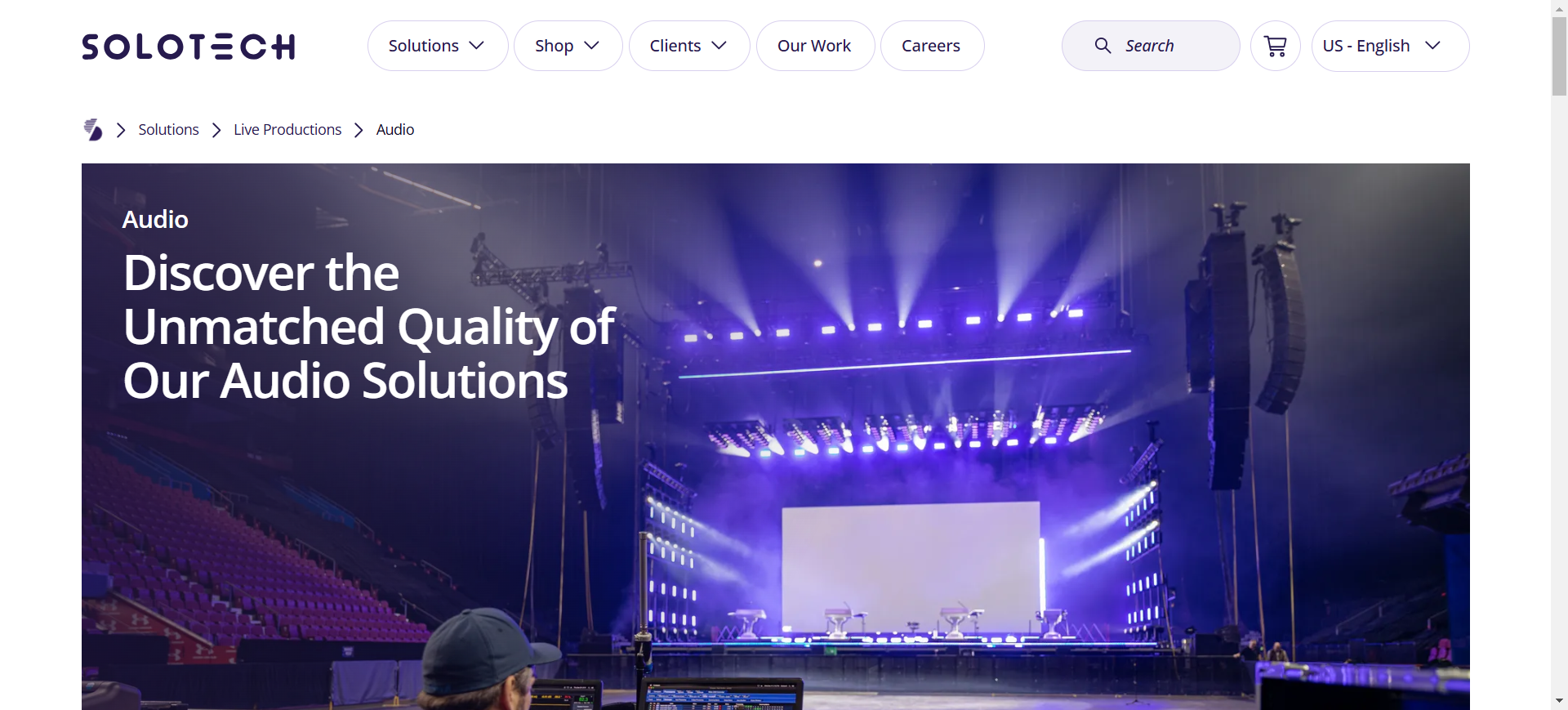Open the Careers page
This screenshot has width=1568, height=710.
[932, 46]
